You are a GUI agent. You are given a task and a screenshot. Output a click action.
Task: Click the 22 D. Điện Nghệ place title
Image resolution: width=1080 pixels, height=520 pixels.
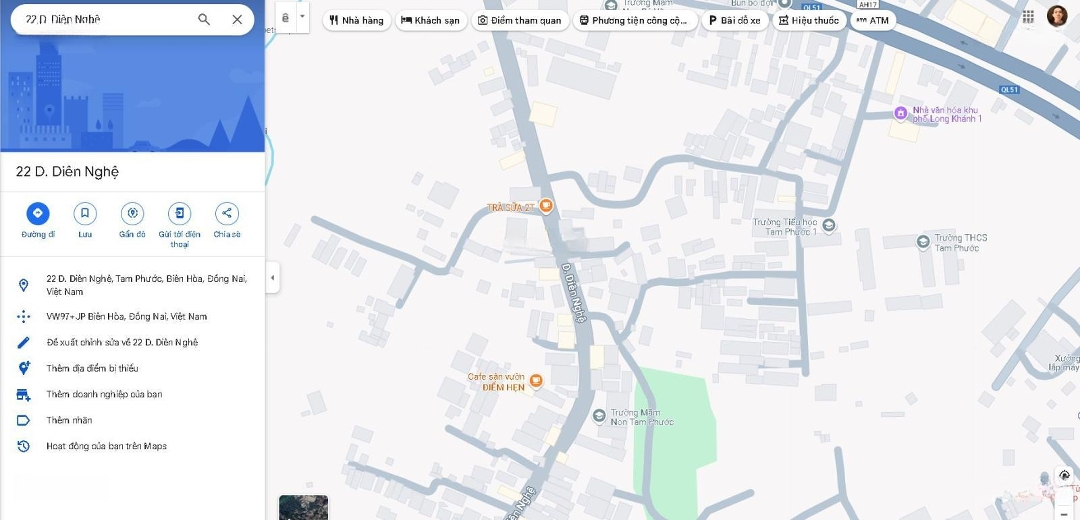[68, 171]
